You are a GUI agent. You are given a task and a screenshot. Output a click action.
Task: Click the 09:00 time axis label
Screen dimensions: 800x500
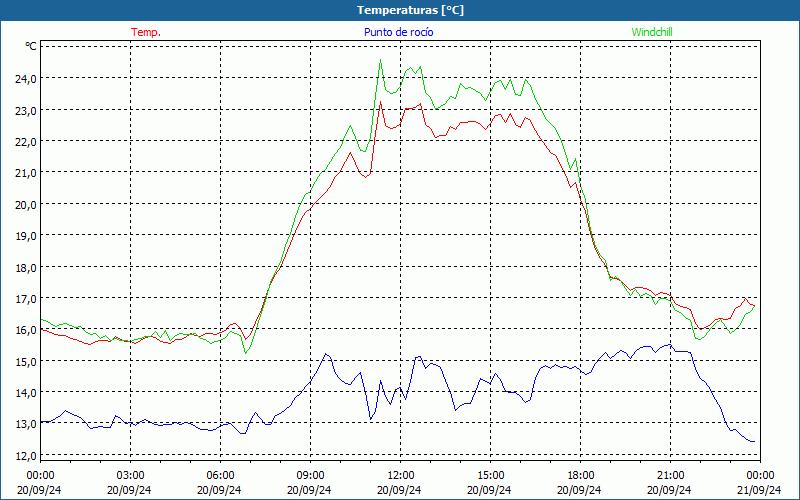(310, 476)
